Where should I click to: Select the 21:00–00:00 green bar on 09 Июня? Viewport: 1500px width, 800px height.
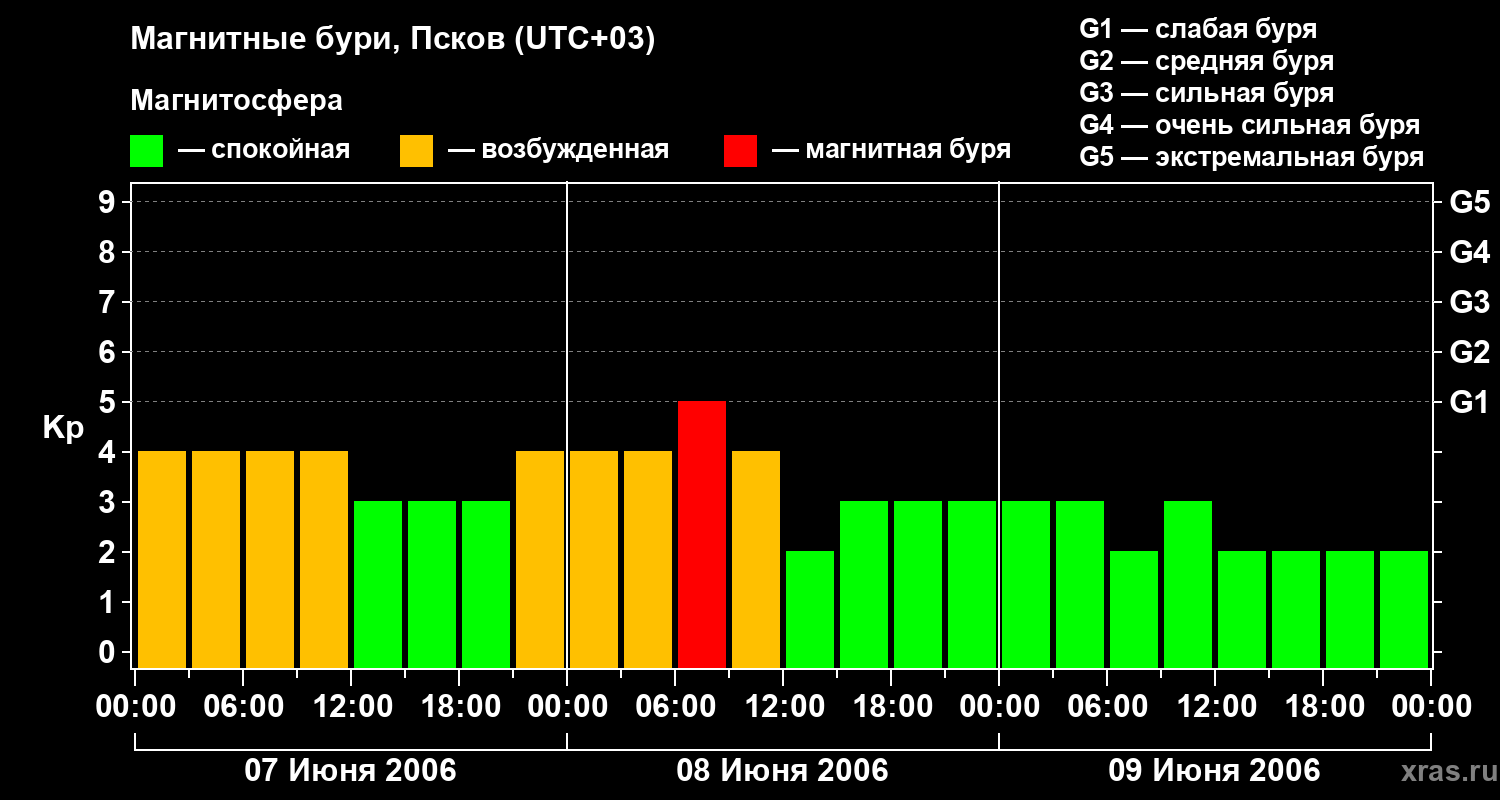[1404, 609]
